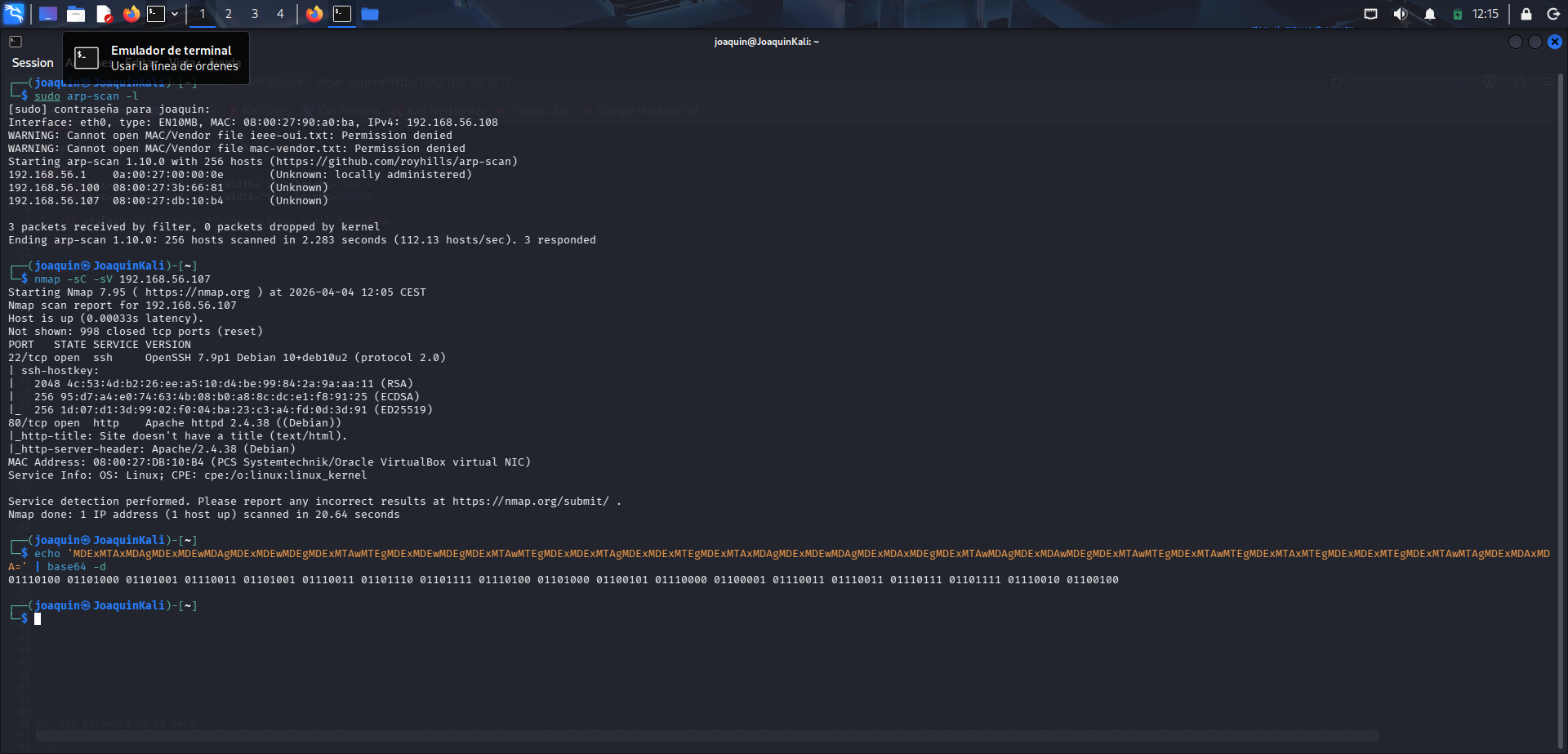This screenshot has height=754, width=1568.
Task: Open the file manager from the top panel
Action: click(x=76, y=13)
